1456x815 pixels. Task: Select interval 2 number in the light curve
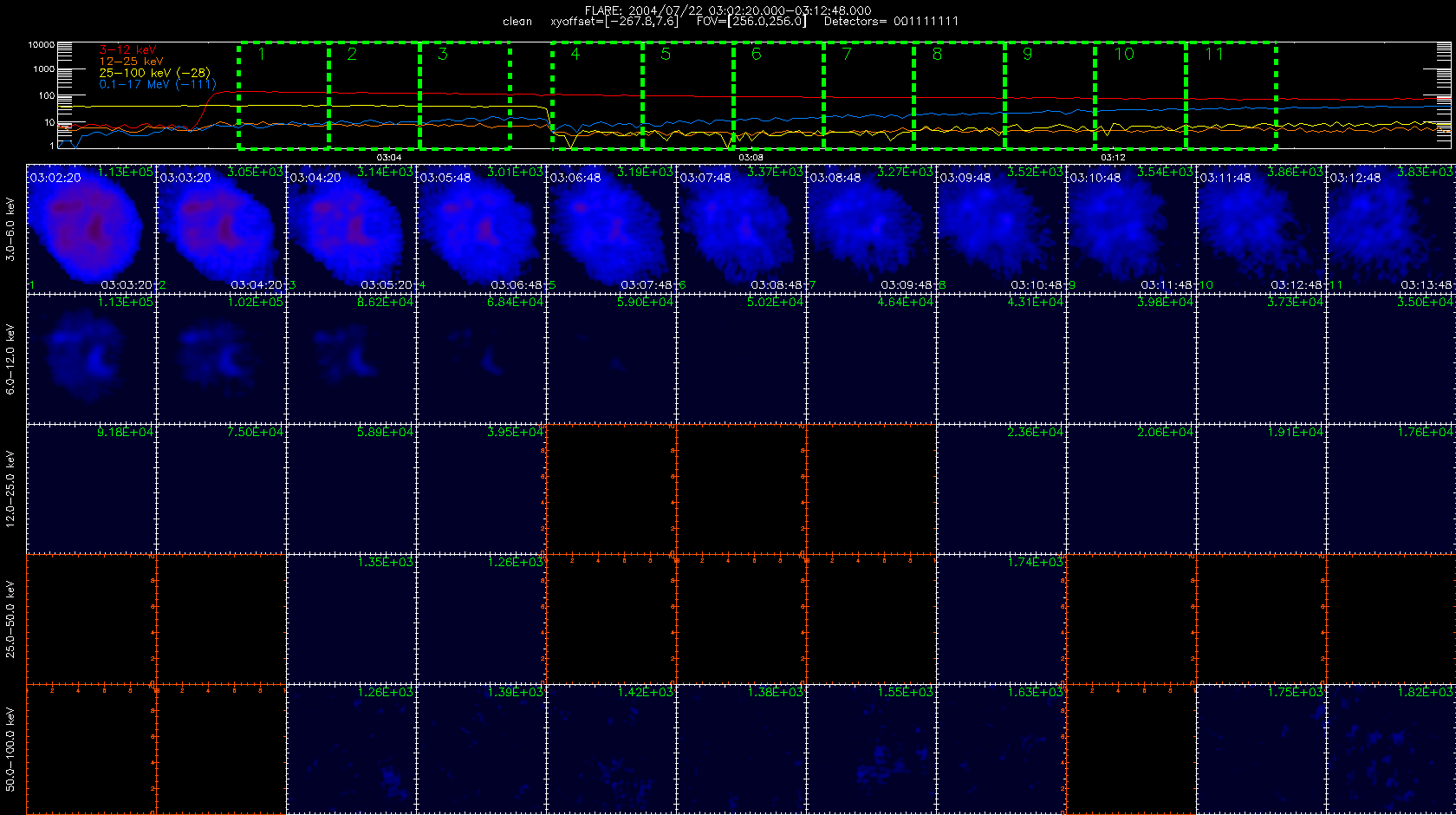(352, 55)
